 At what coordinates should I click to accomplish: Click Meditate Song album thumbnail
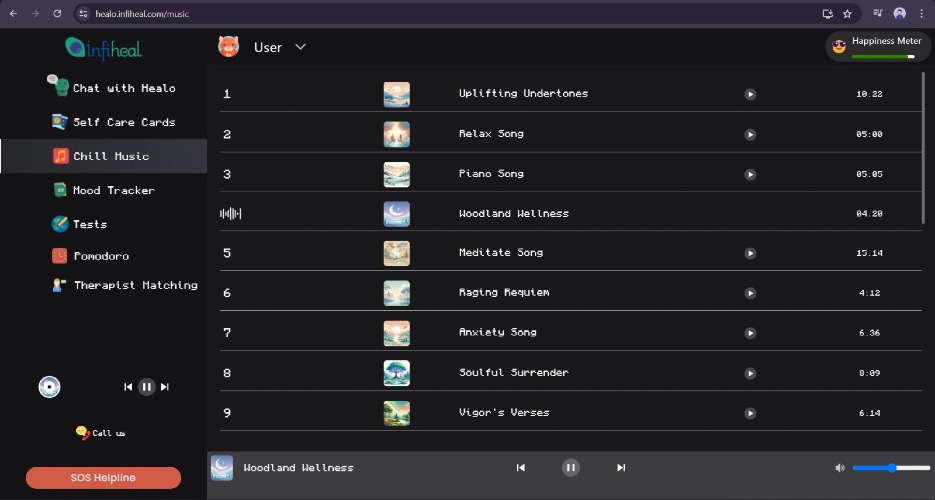(397, 253)
